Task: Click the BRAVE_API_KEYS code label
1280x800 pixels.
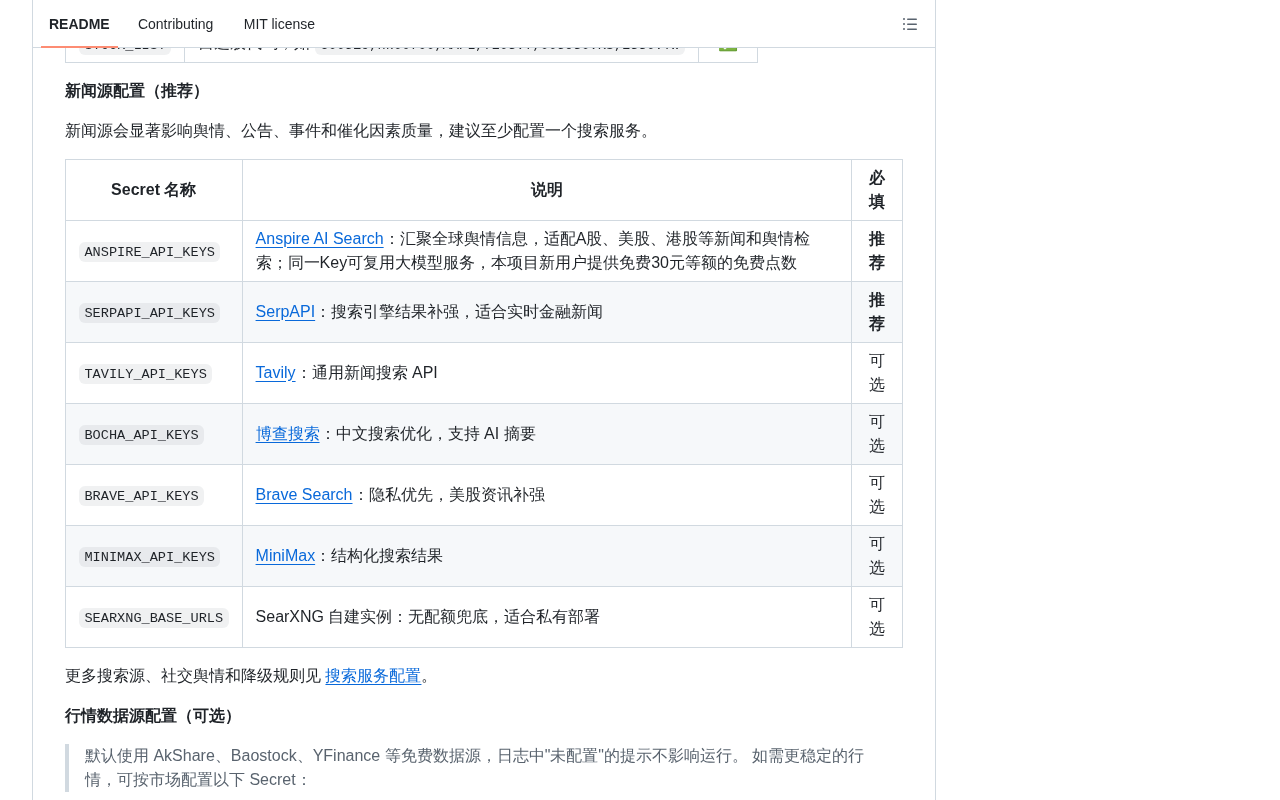Action: tap(142, 496)
